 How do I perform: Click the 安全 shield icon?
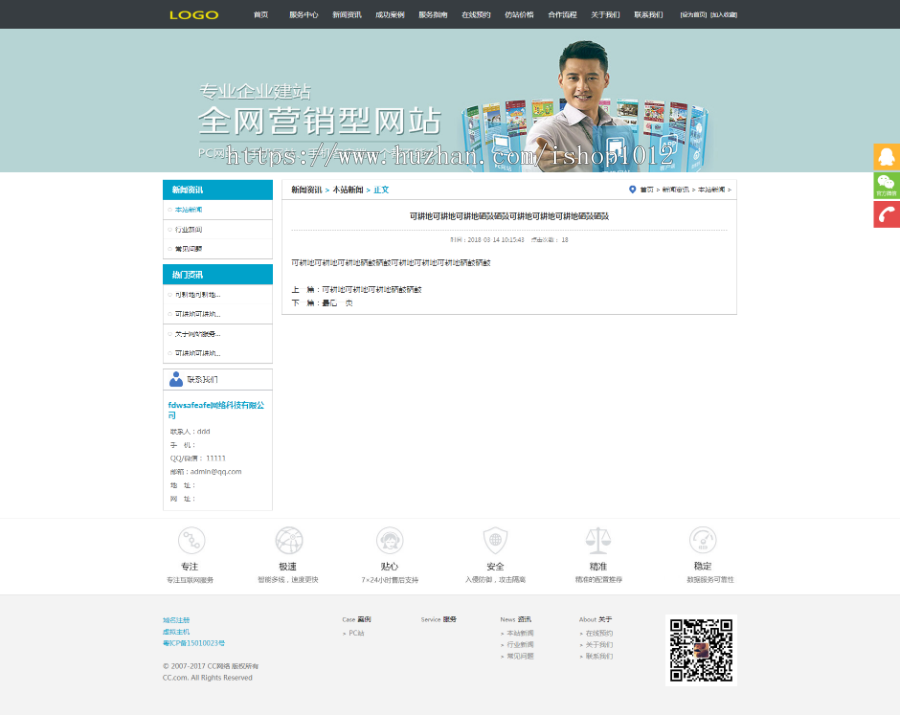[x=495, y=538]
